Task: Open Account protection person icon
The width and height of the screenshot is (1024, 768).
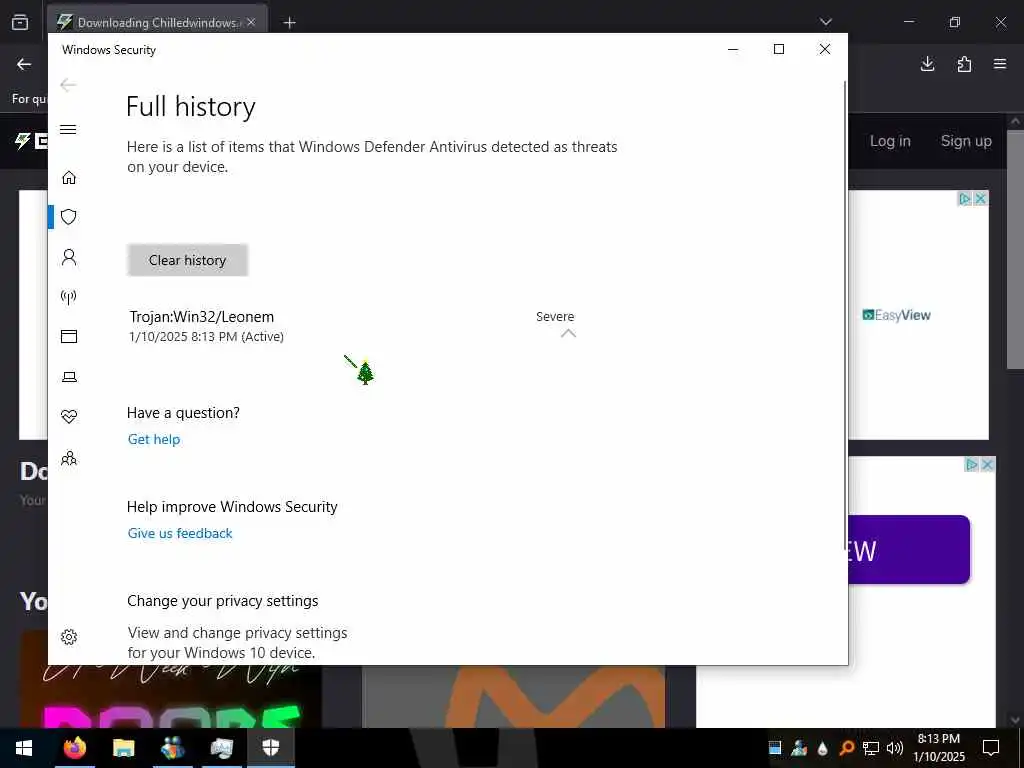Action: point(69,257)
